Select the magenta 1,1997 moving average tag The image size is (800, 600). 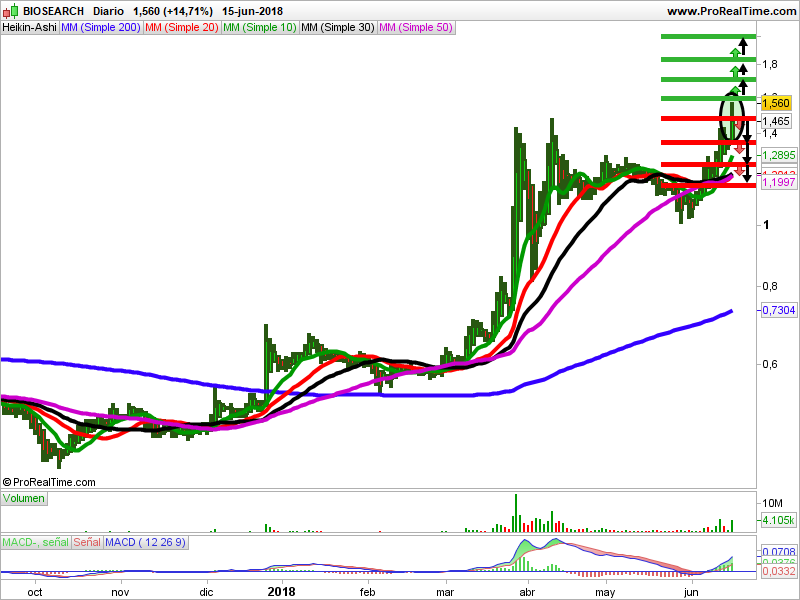point(779,182)
